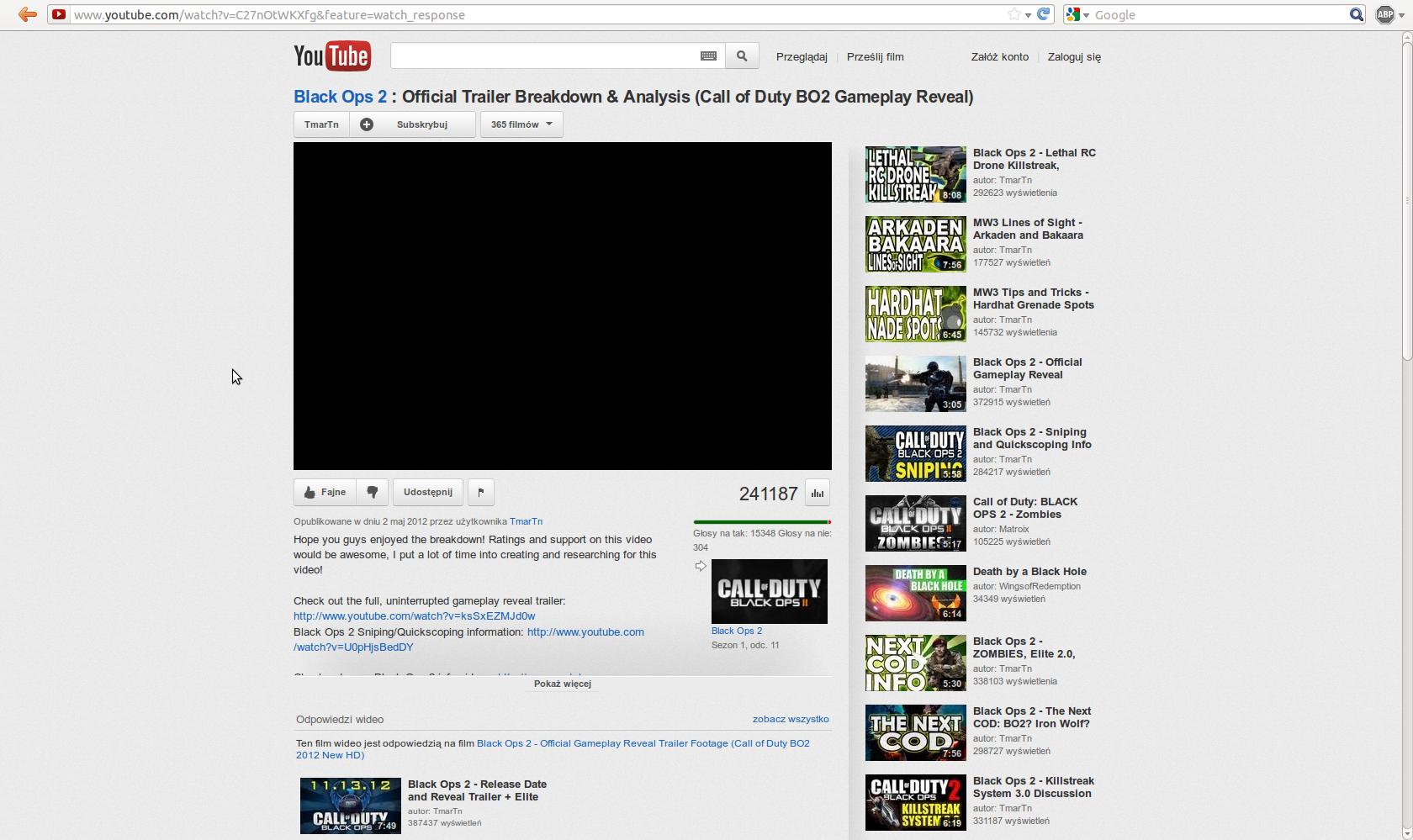
Task: Open the Black Ops 2 - Release Date title link
Action: pos(477,790)
